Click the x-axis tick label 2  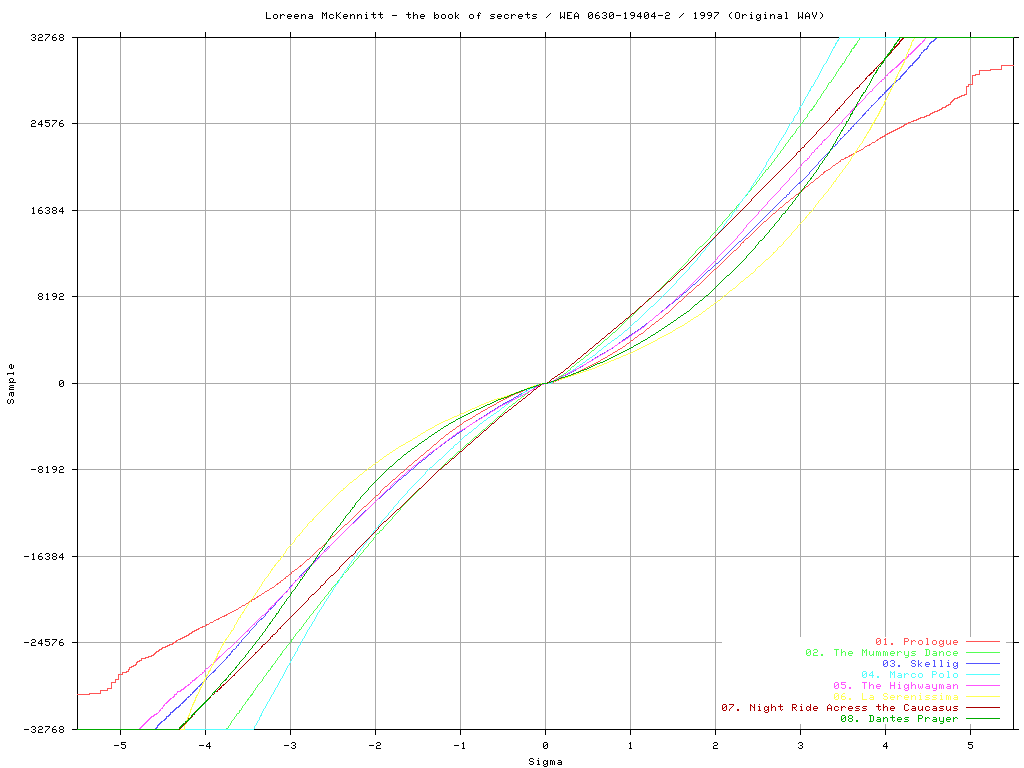coord(715,745)
